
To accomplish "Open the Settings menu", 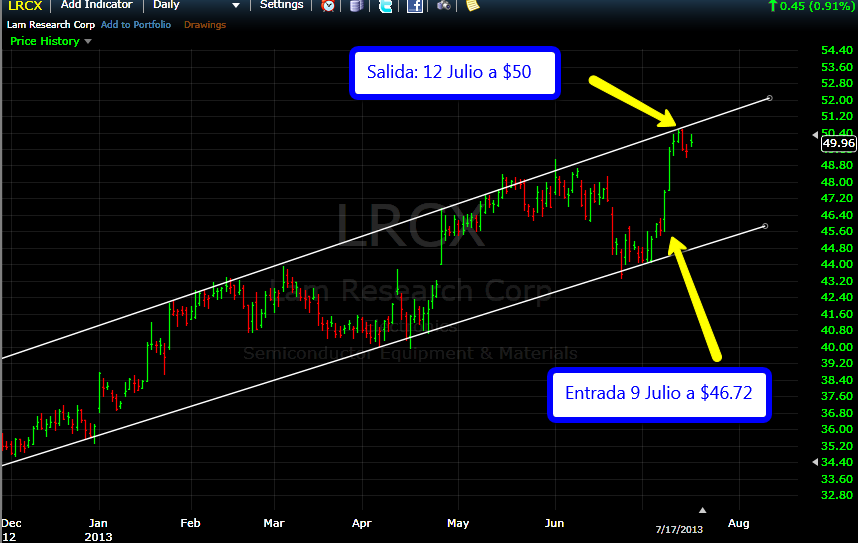I will [281, 6].
